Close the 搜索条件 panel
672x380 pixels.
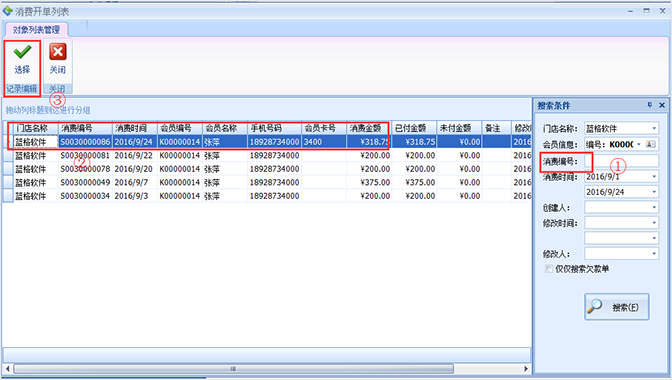click(662, 105)
